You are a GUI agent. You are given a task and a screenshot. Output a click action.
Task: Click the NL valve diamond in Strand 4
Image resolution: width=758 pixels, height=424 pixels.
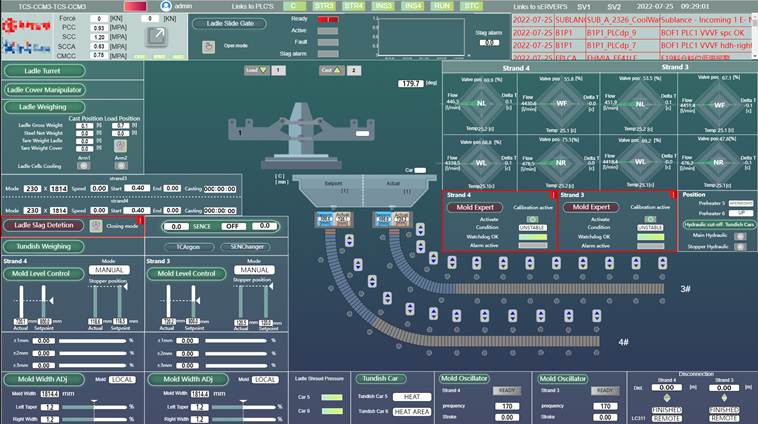(x=481, y=101)
